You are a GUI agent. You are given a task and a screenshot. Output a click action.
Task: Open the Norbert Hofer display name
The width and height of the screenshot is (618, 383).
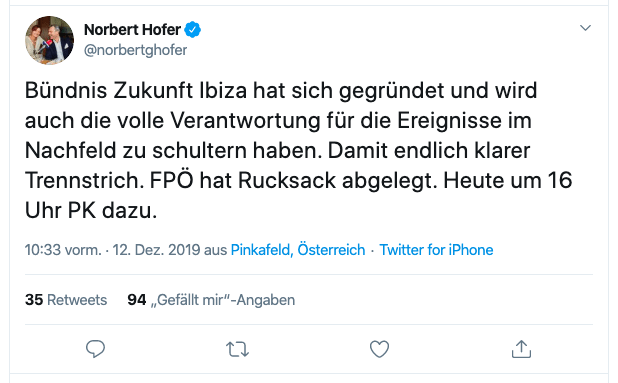132,30
